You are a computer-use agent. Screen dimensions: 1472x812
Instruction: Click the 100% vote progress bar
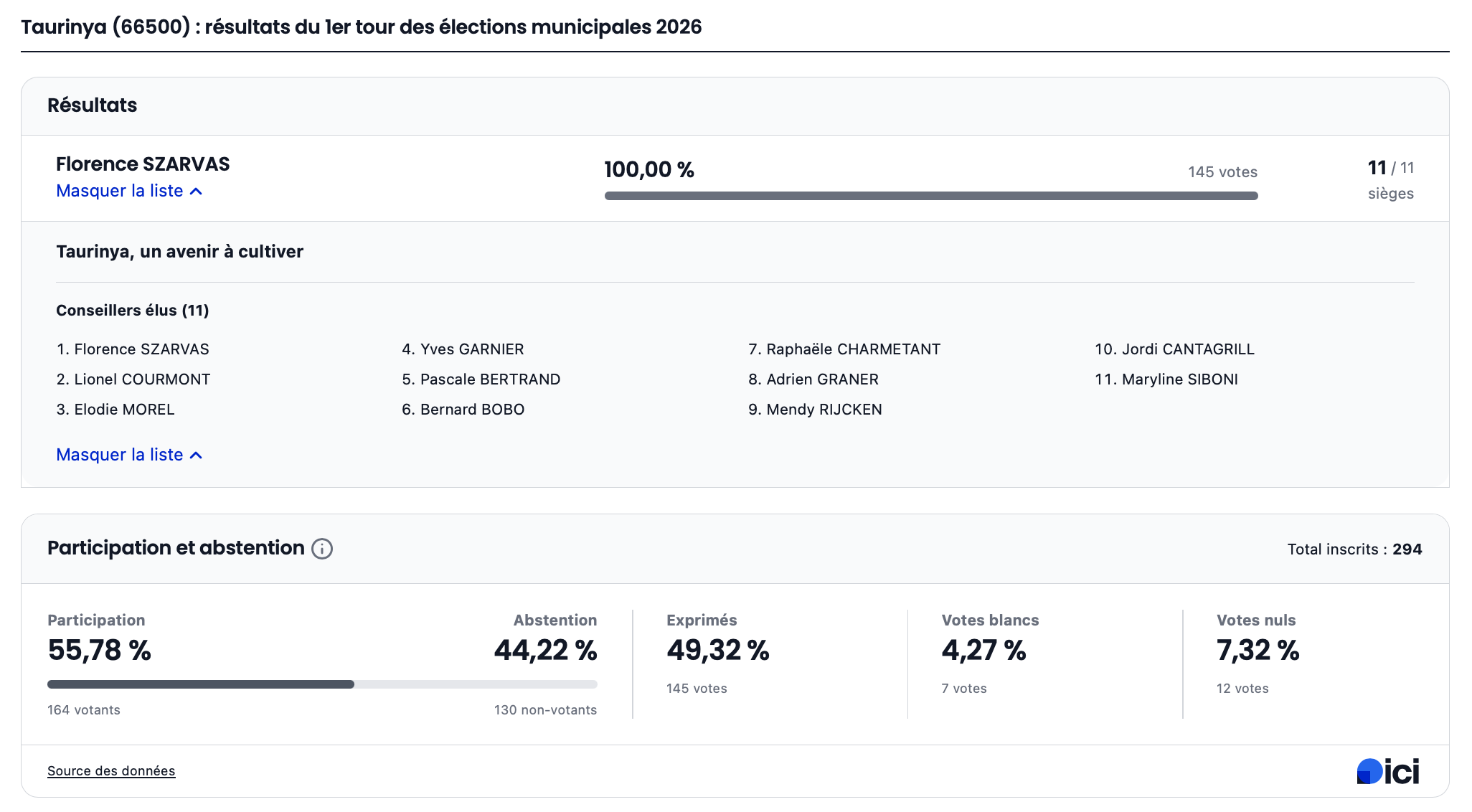tap(930, 196)
